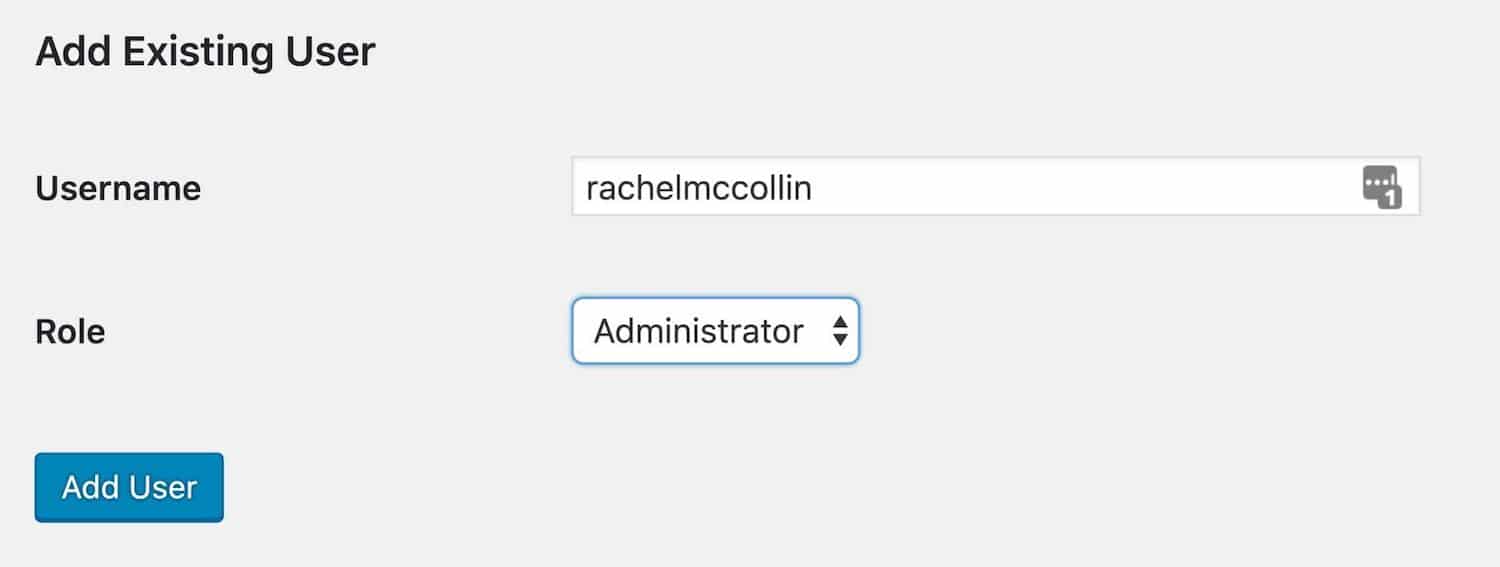Toggle the Role select arrow control

pos(840,331)
